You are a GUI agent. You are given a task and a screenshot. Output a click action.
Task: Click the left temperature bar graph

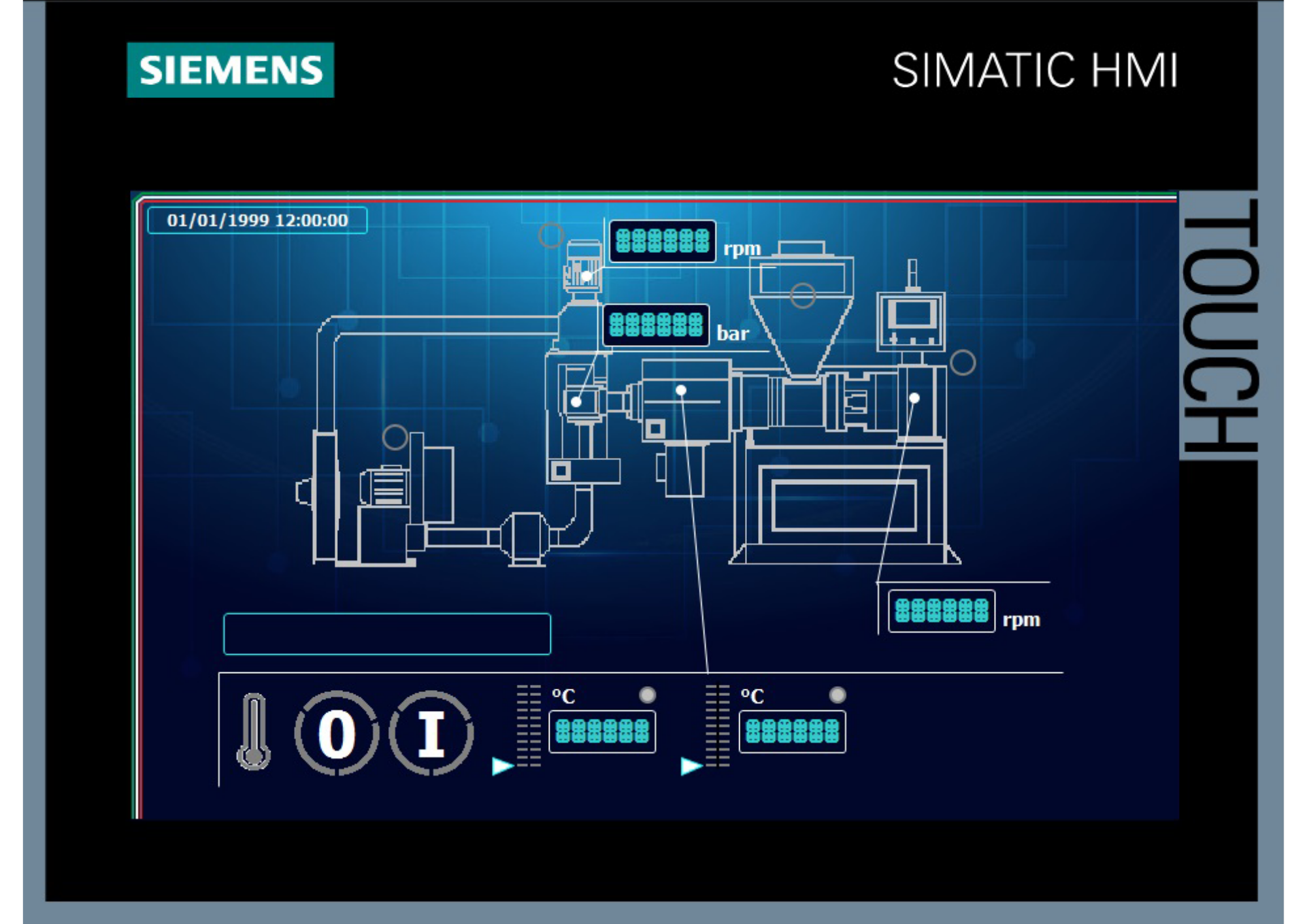pos(529,726)
